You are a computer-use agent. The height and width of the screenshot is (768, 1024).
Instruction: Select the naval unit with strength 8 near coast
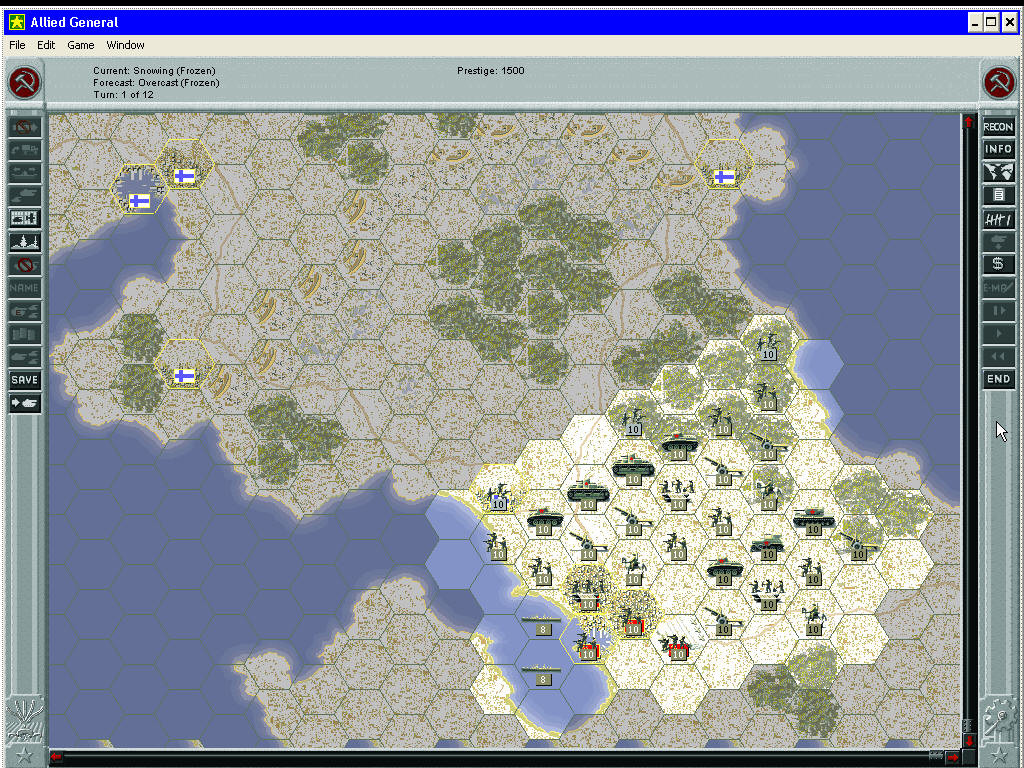543,625
